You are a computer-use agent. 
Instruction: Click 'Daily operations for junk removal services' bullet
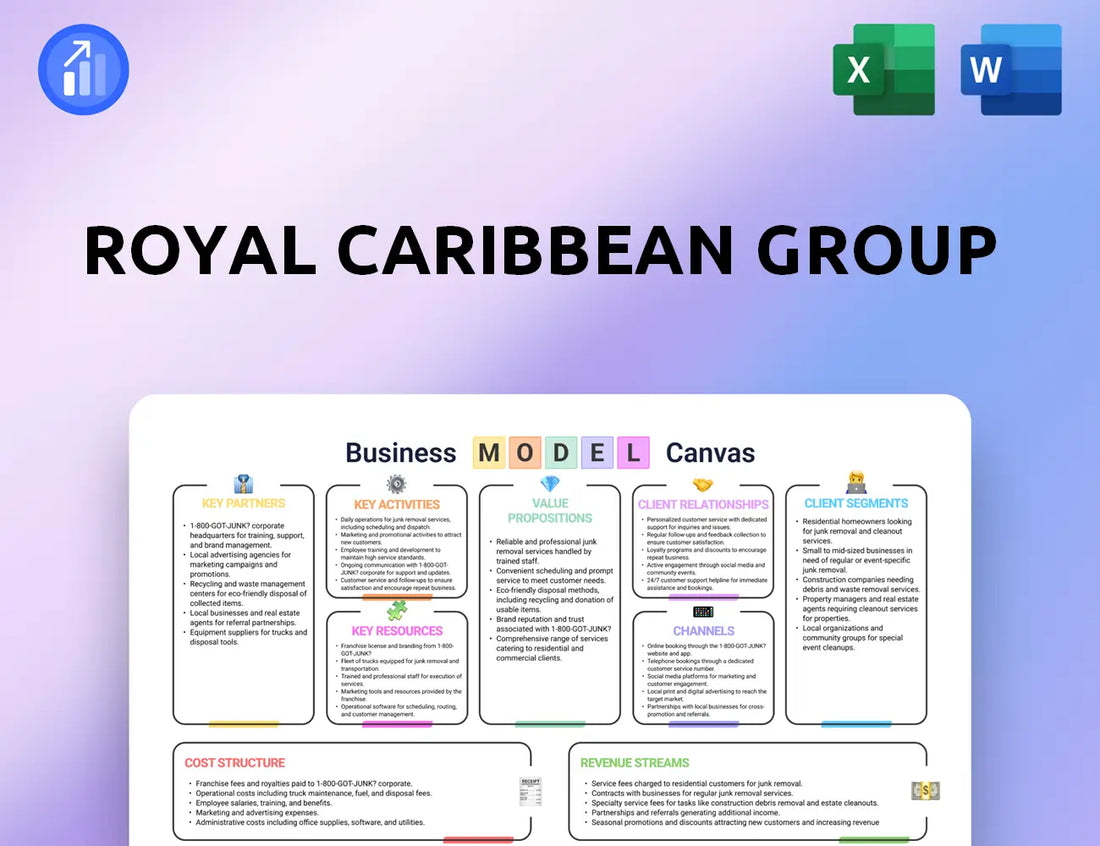point(398,523)
